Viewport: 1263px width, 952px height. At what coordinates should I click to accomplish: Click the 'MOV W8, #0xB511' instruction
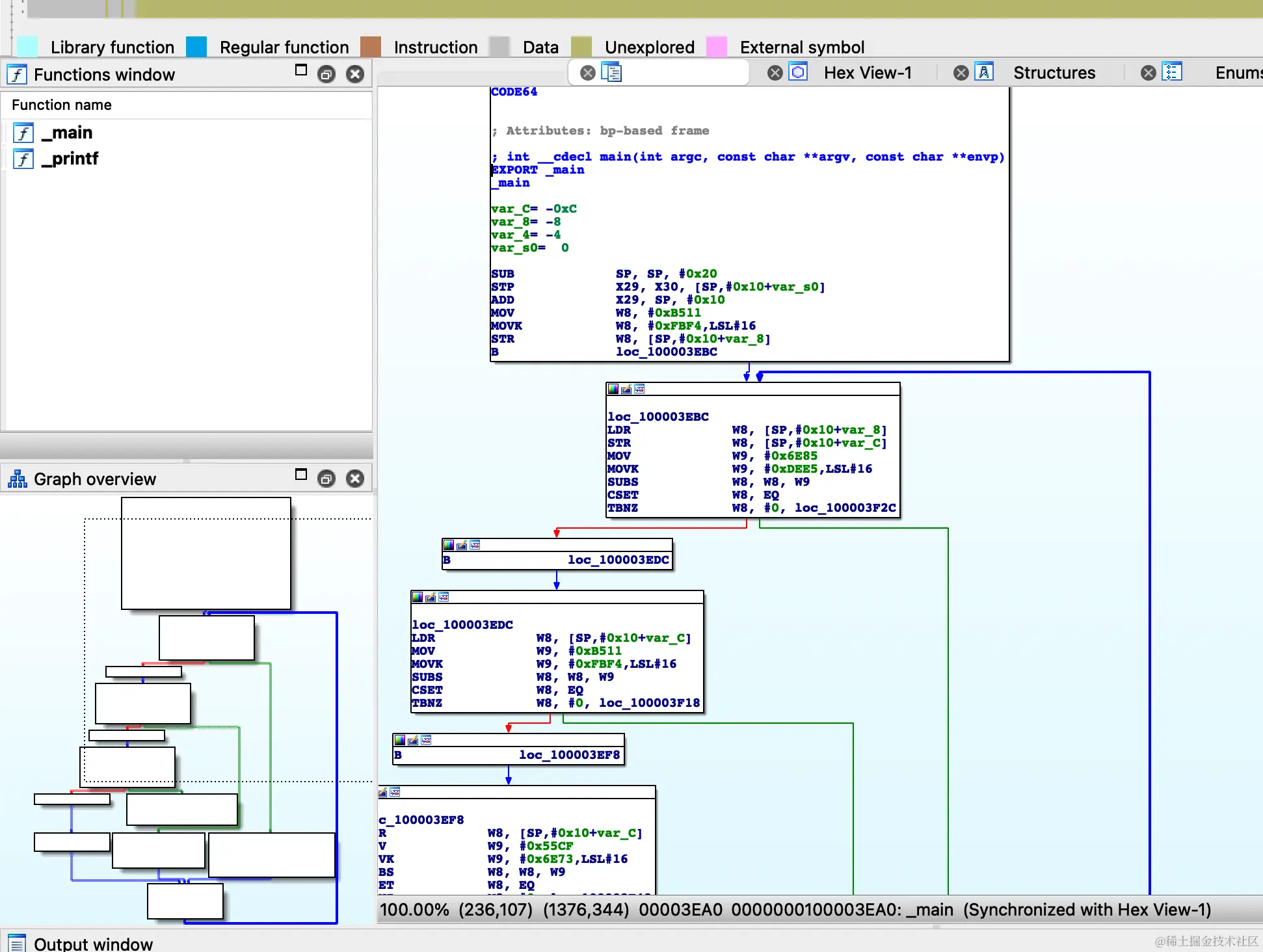(x=596, y=313)
